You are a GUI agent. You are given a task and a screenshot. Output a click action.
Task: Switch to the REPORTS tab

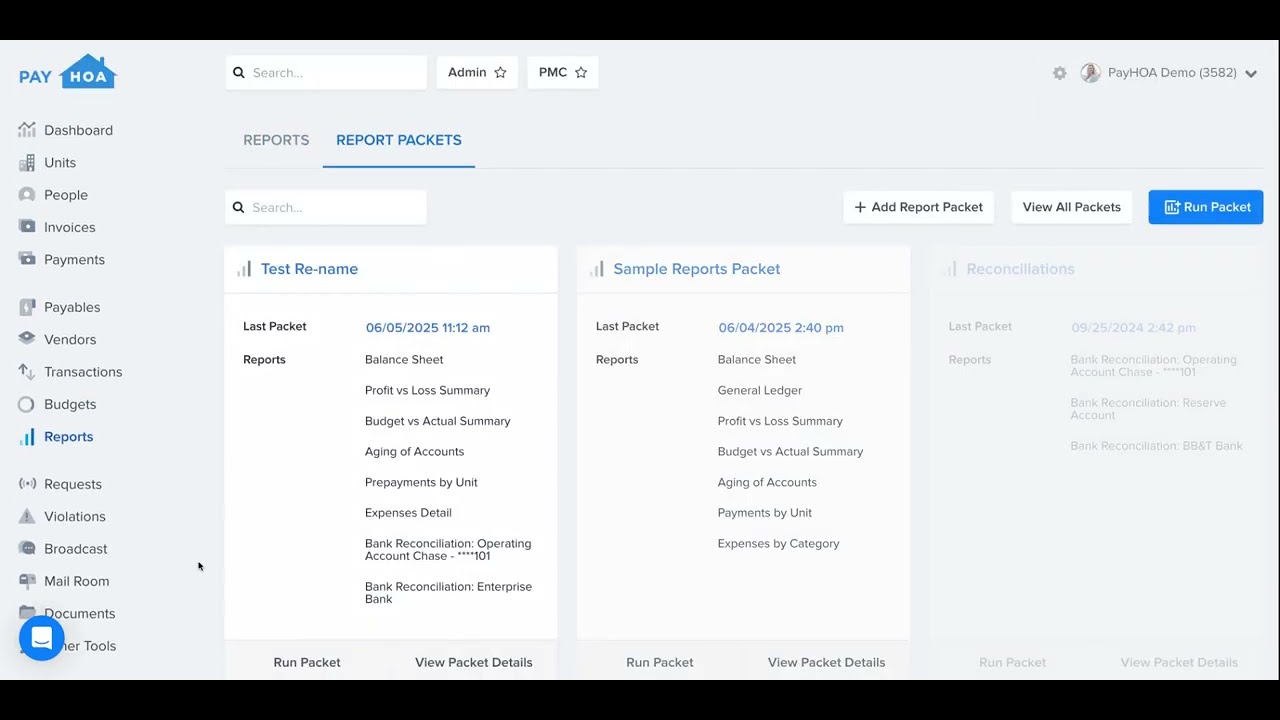[x=276, y=140]
